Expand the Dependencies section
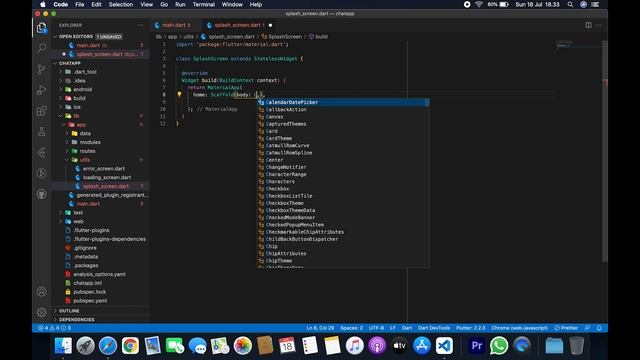The width and height of the screenshot is (640, 360). (76, 320)
